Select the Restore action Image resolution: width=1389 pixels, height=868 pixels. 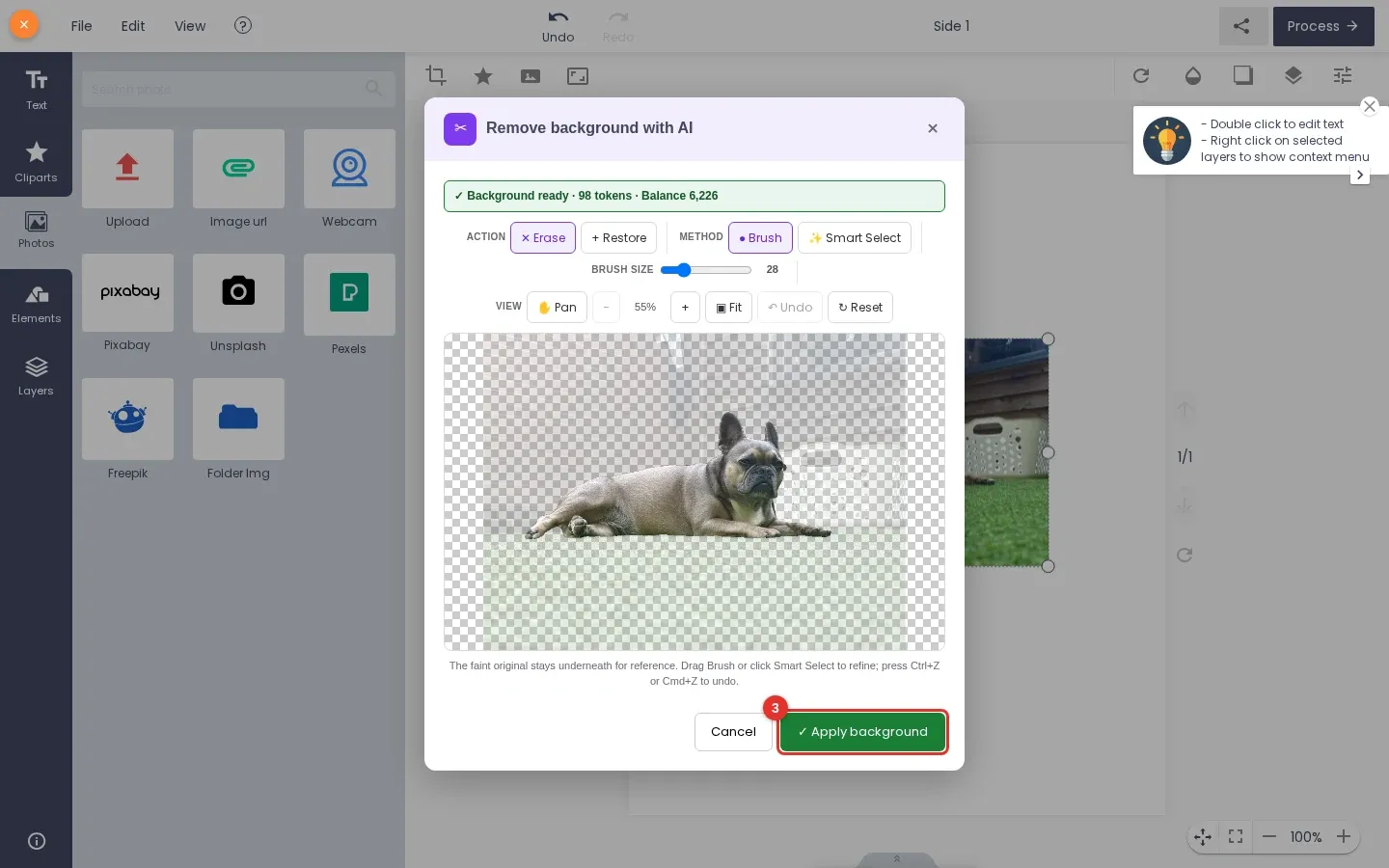pos(619,238)
